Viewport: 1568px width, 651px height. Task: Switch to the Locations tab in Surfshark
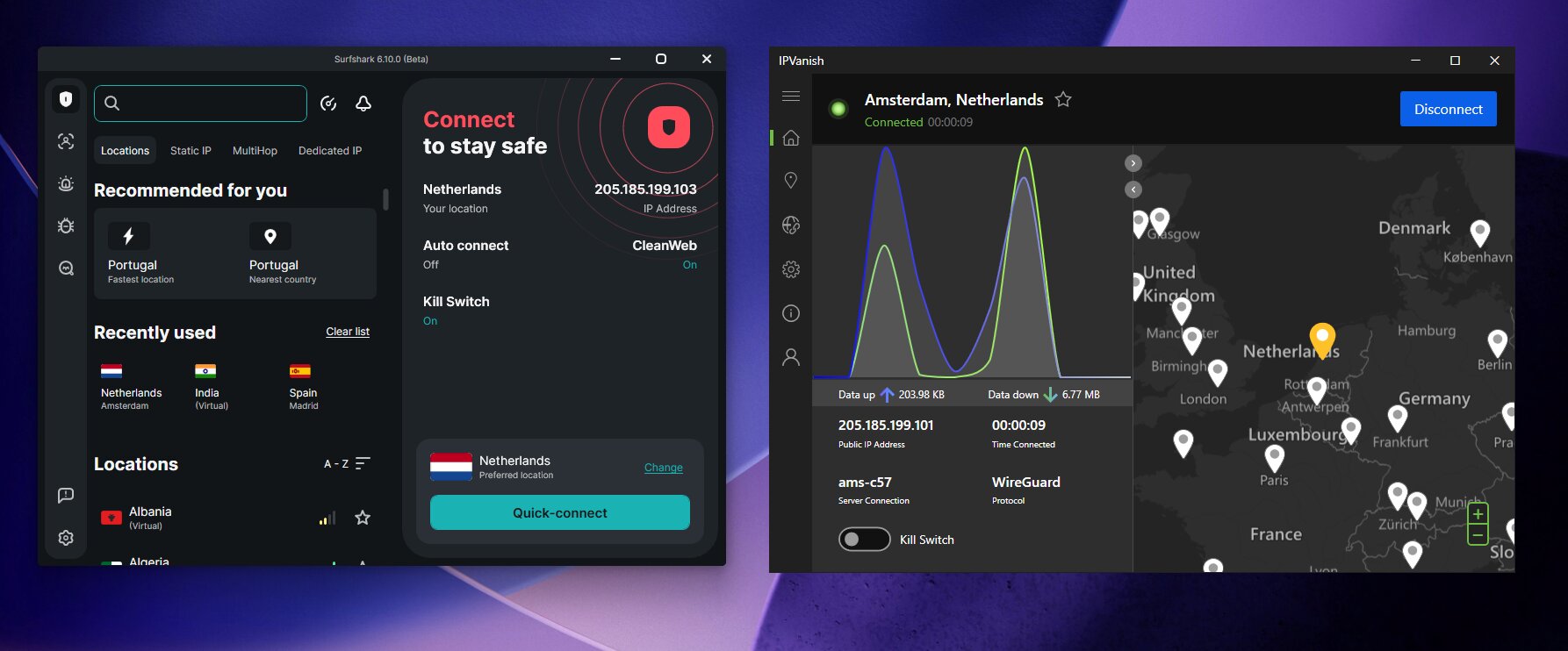(125, 150)
